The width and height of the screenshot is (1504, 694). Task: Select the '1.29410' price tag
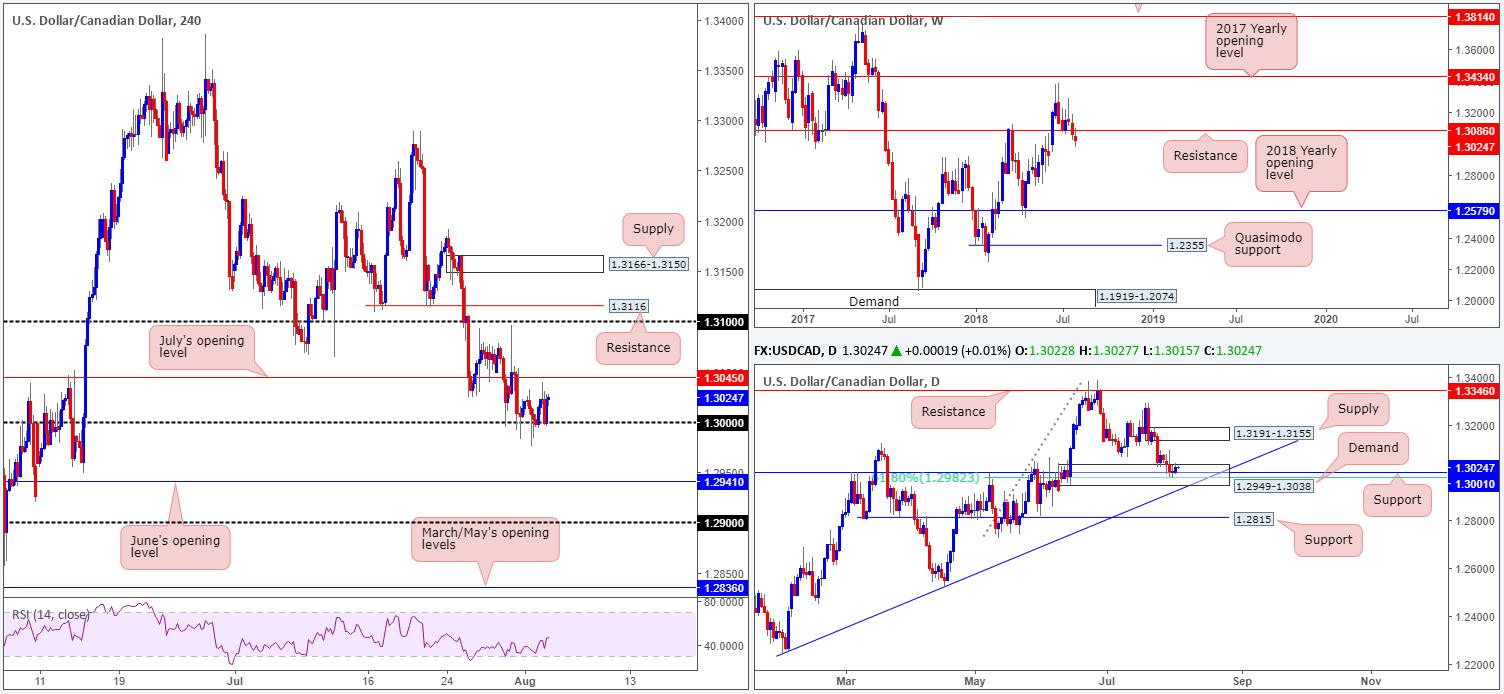point(723,481)
